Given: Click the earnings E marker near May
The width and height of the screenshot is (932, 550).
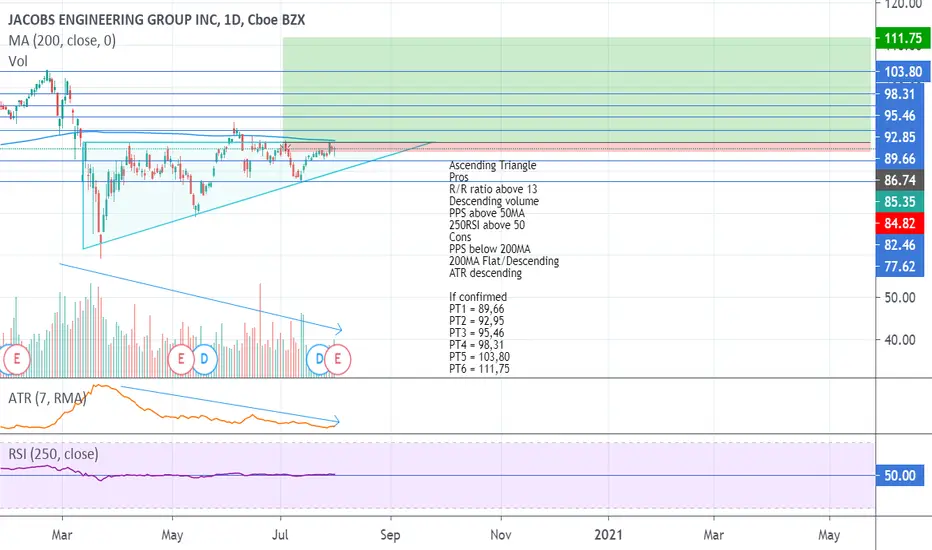Looking at the screenshot, I should [181, 359].
